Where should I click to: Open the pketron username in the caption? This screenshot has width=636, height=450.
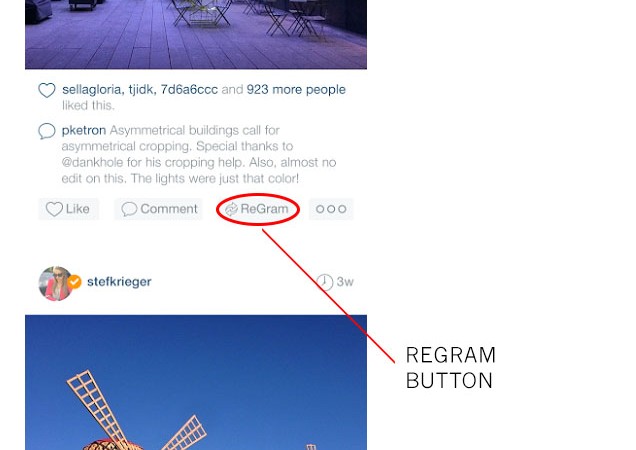tap(84, 131)
